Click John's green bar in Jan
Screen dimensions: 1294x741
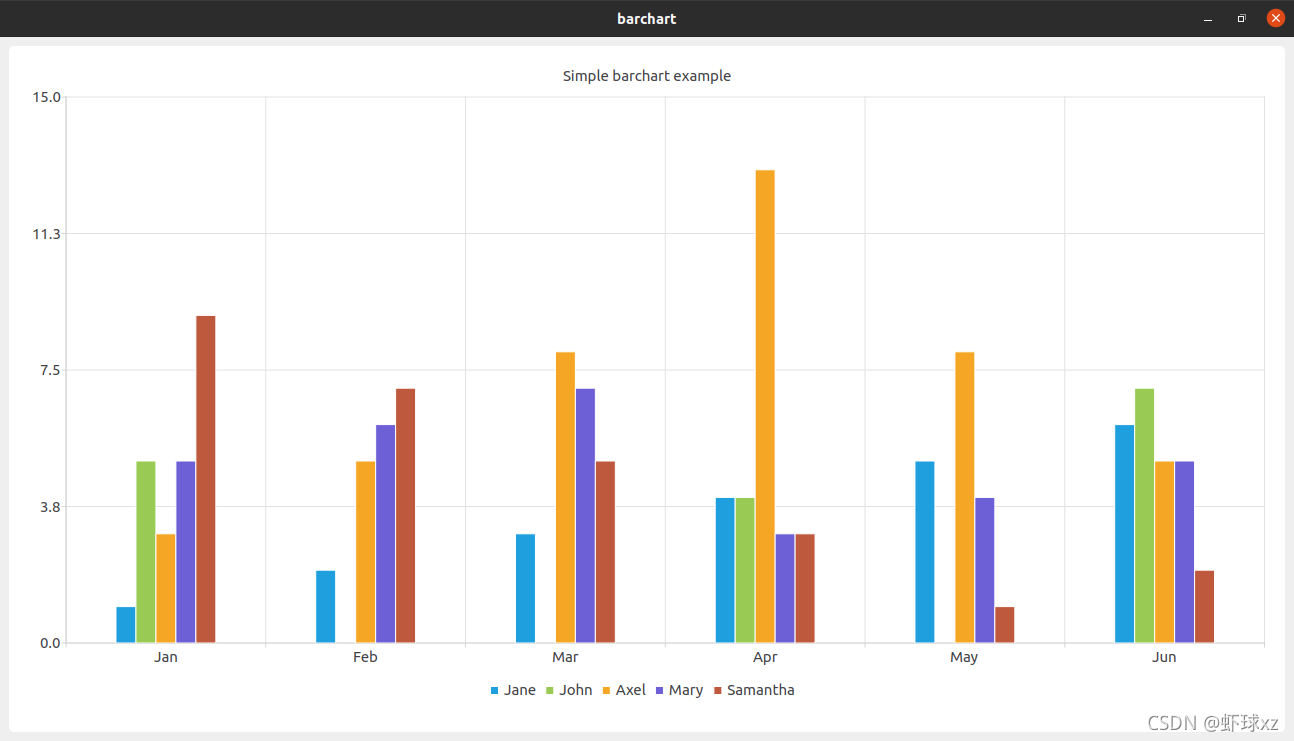146,552
